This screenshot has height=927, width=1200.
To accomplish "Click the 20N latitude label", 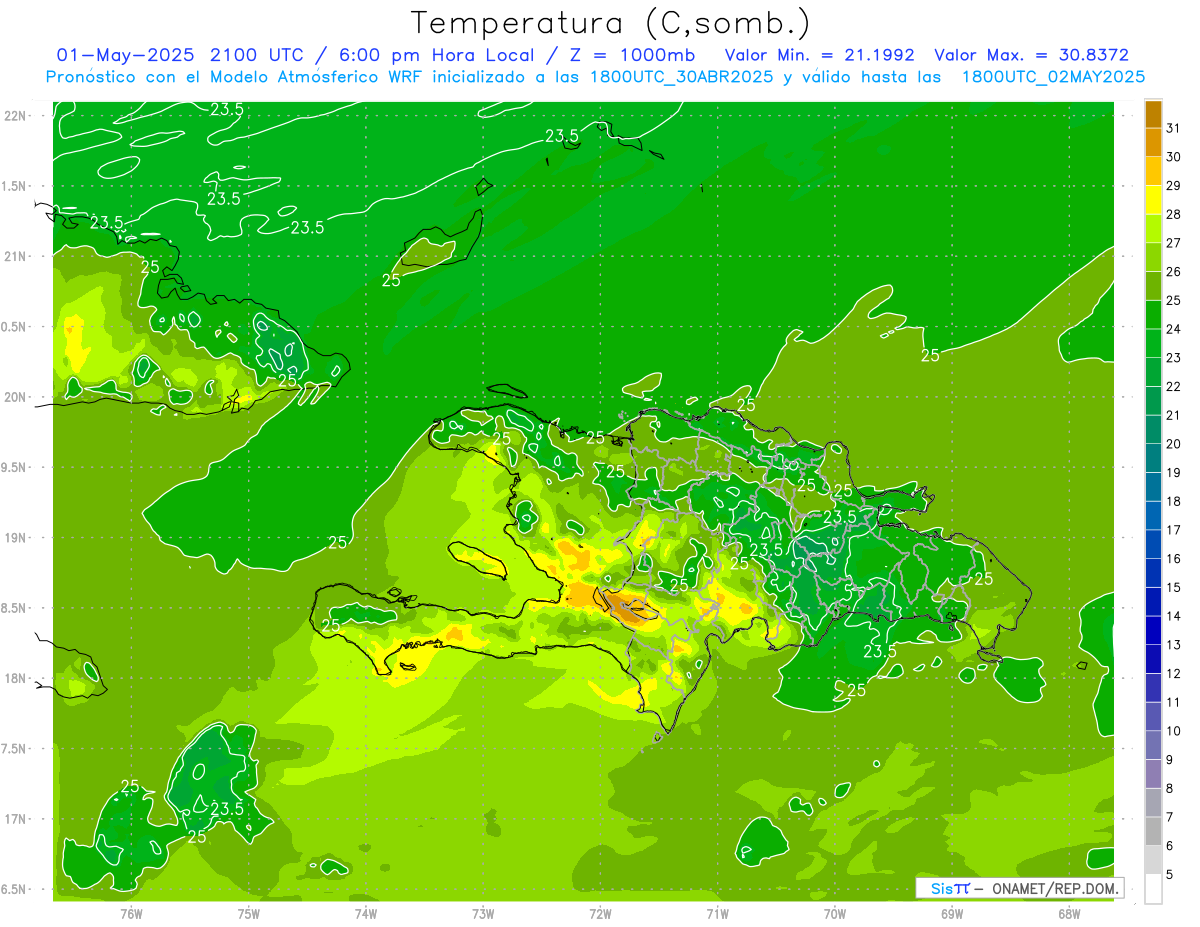I will (x=16, y=398).
